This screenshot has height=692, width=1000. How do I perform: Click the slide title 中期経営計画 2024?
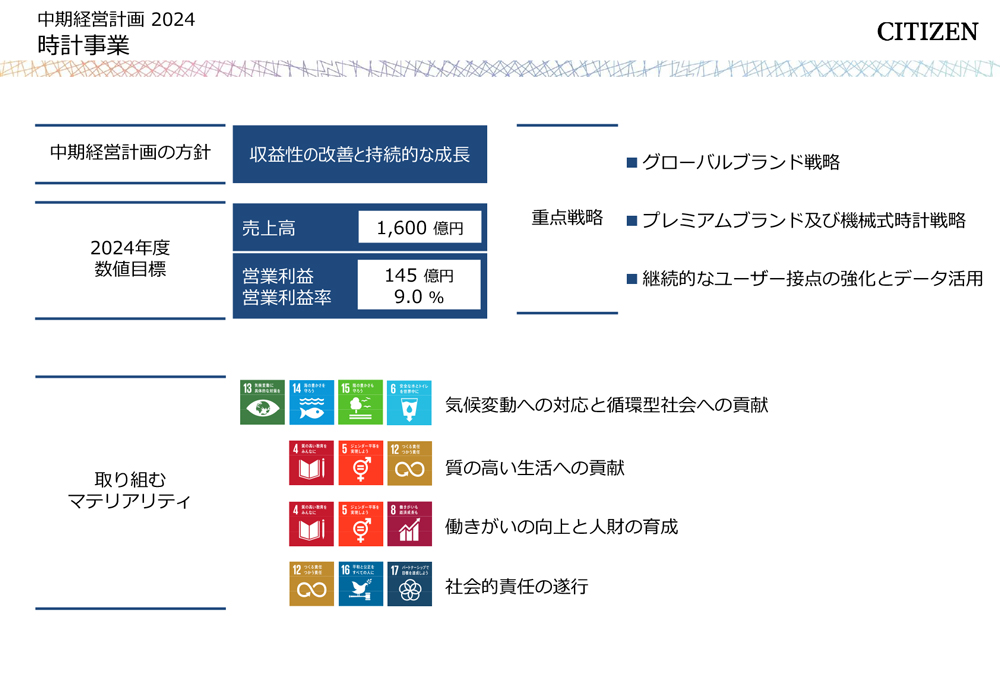tap(116, 20)
